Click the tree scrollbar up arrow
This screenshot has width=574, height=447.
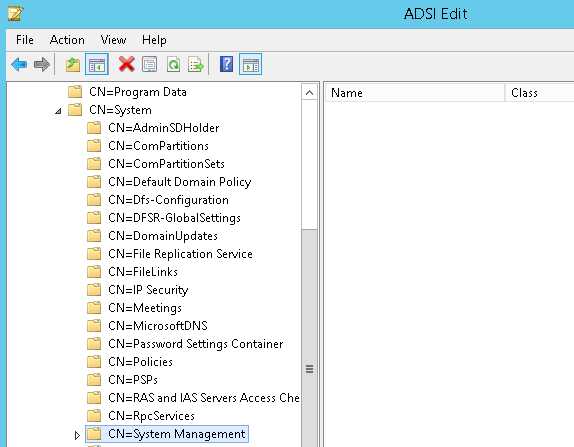point(309,92)
